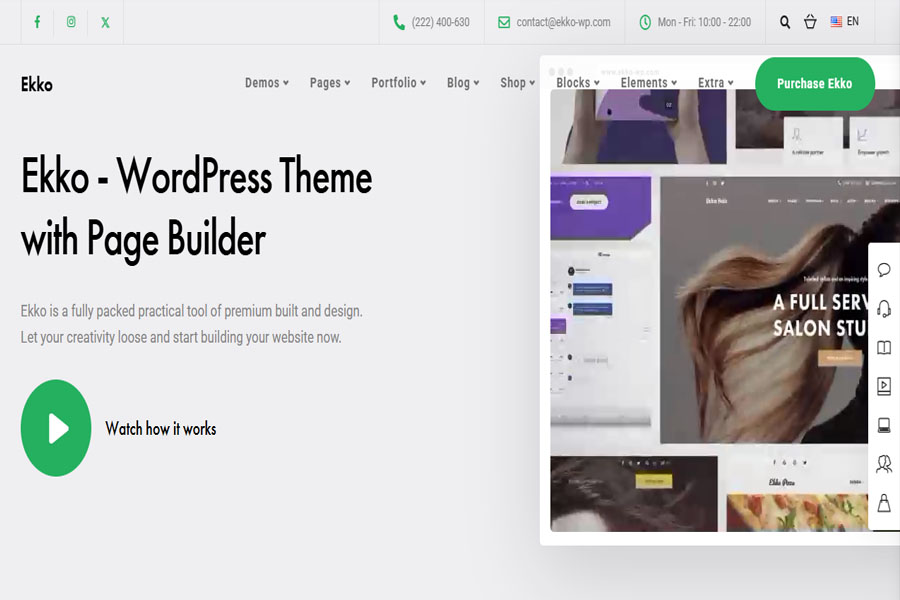This screenshot has width=900, height=600.
Task: Open Instagram from the top social bar
Action: [x=70, y=21]
